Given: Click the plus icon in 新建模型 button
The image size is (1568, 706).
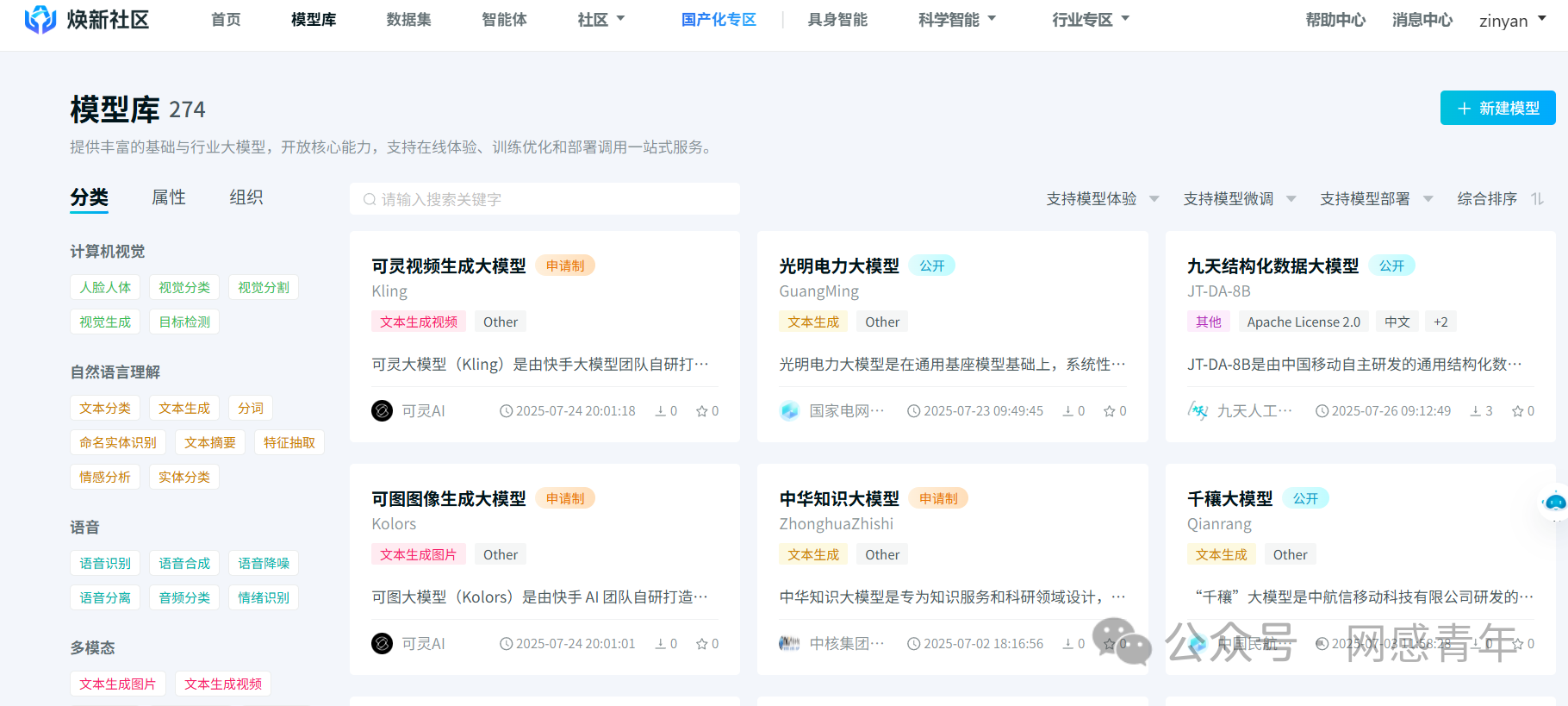Looking at the screenshot, I should pos(1464,109).
